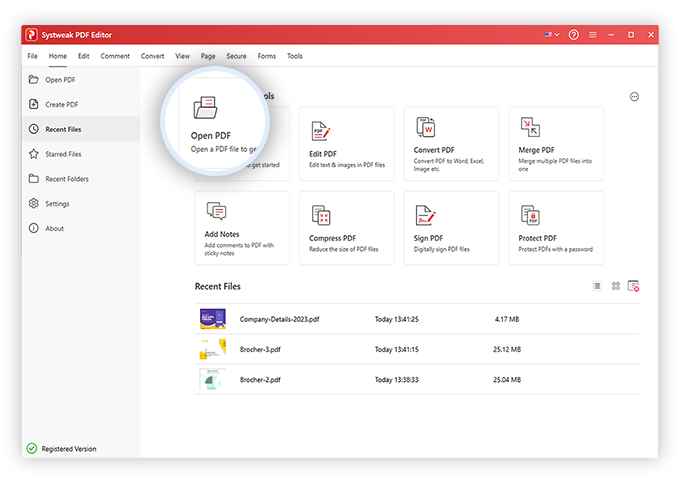Select the Open PDF label in the sidebar

[x=60, y=80]
